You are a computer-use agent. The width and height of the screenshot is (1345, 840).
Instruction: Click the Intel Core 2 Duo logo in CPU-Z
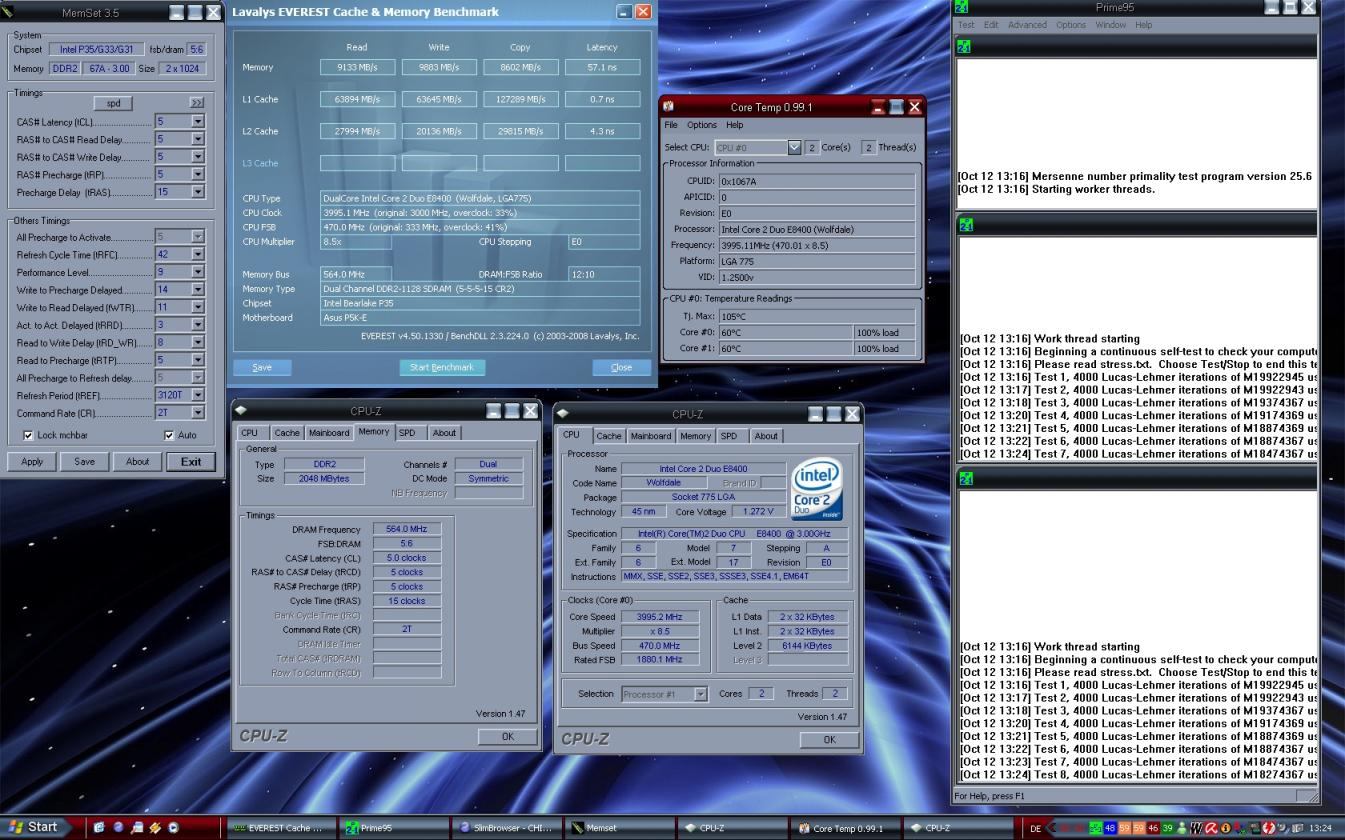[x=816, y=490]
